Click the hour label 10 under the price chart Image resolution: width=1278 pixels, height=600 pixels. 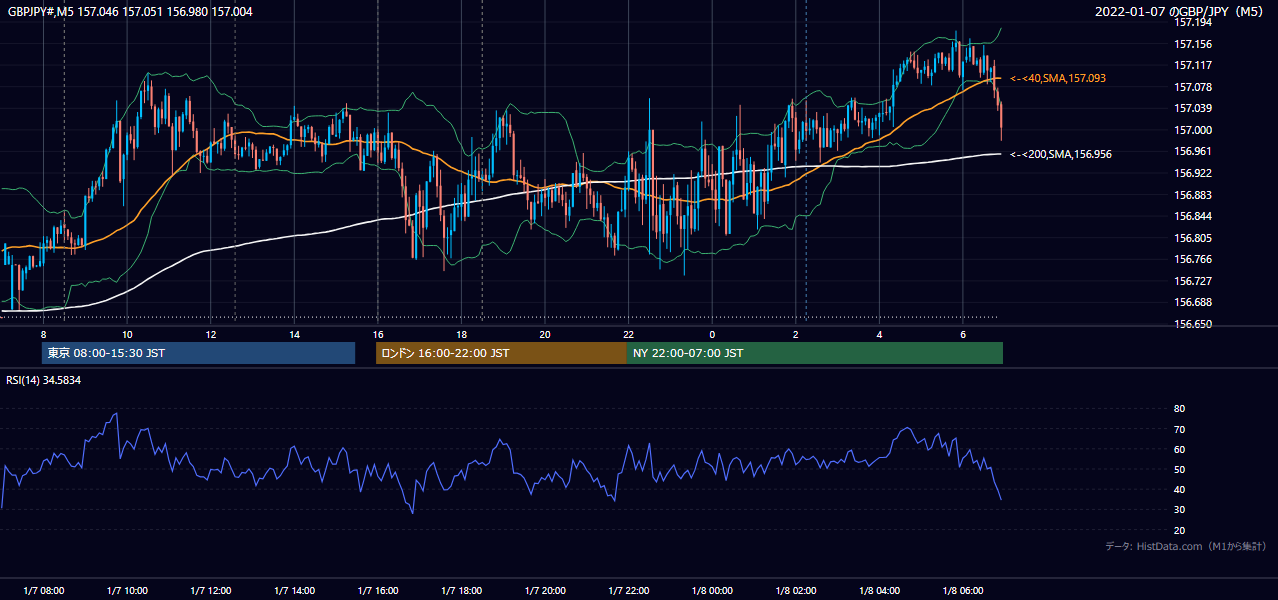[127, 334]
